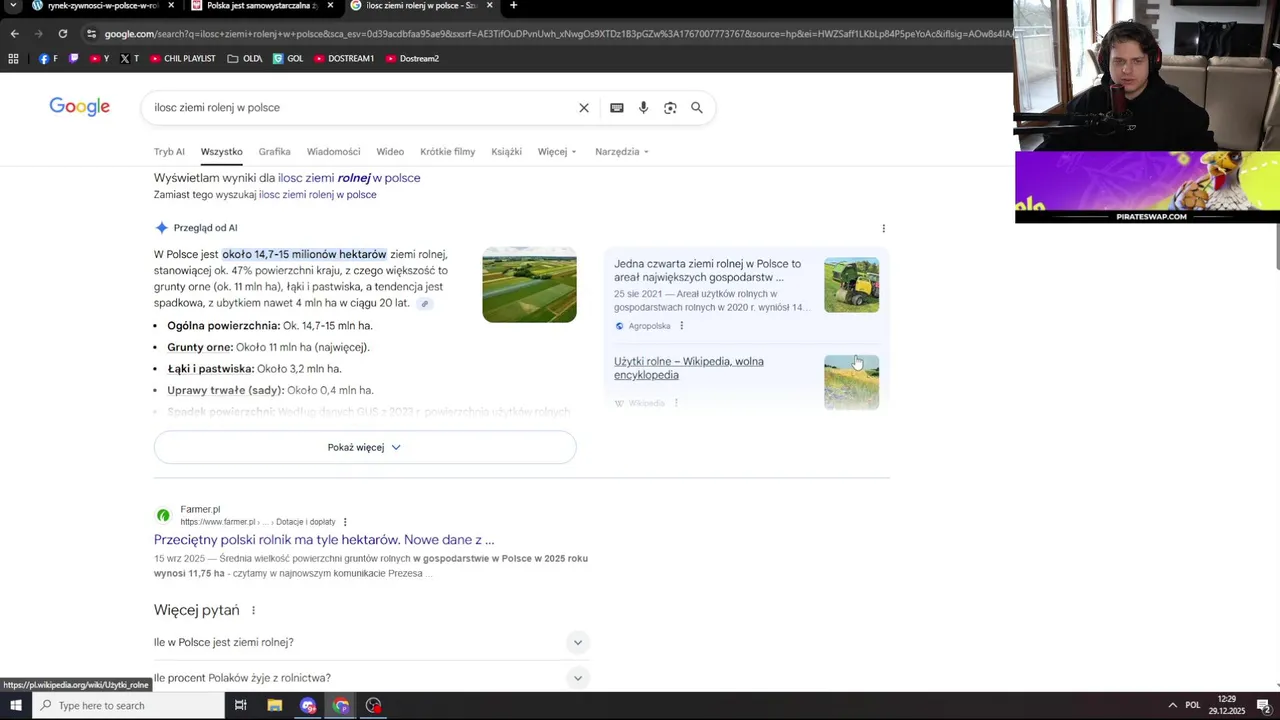Switch to the Wiadomości tab
This screenshot has width=1280, height=720.
click(x=333, y=152)
